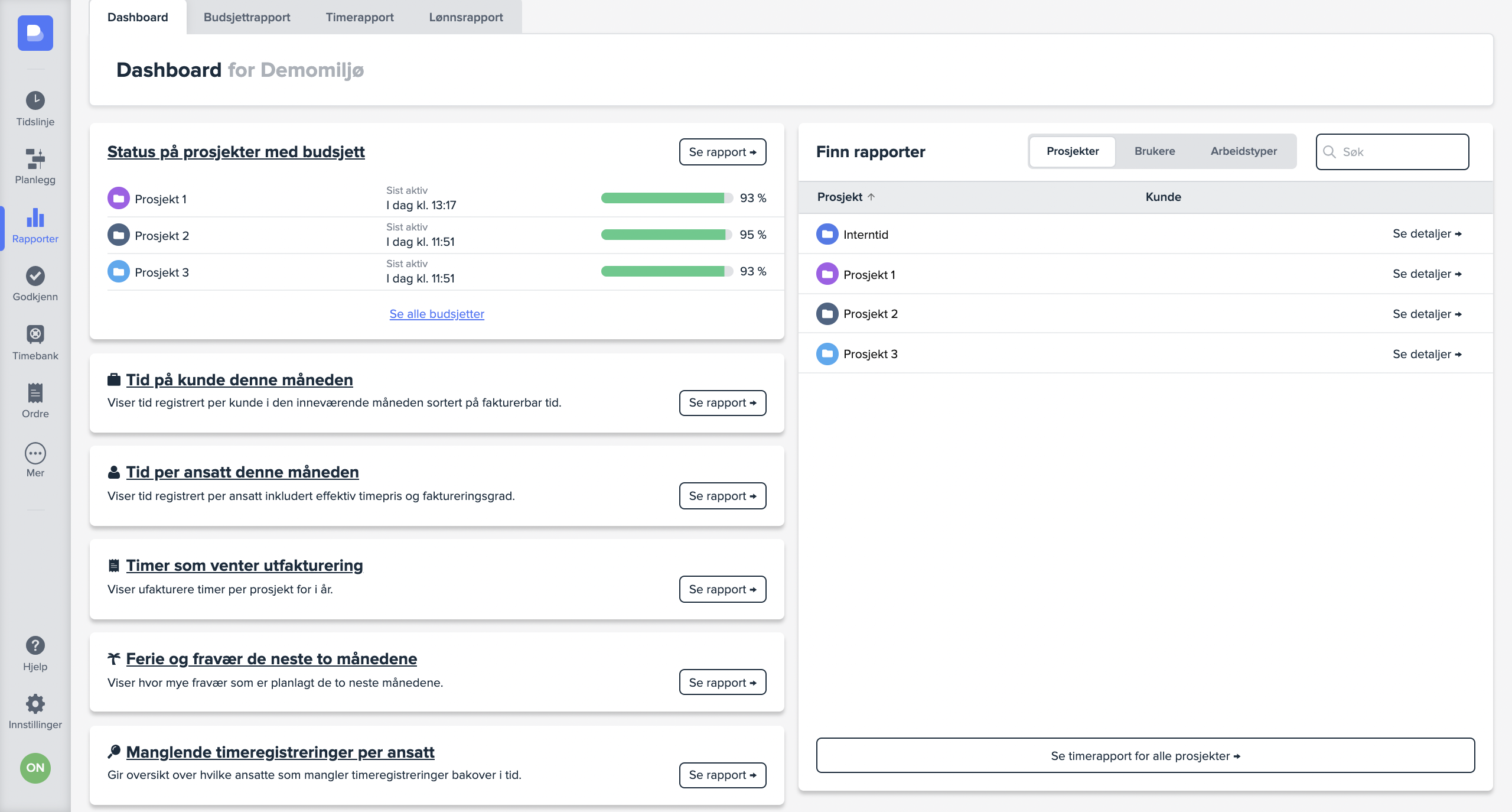
Task: Click the Se alle budsjetter link
Action: tap(436, 314)
